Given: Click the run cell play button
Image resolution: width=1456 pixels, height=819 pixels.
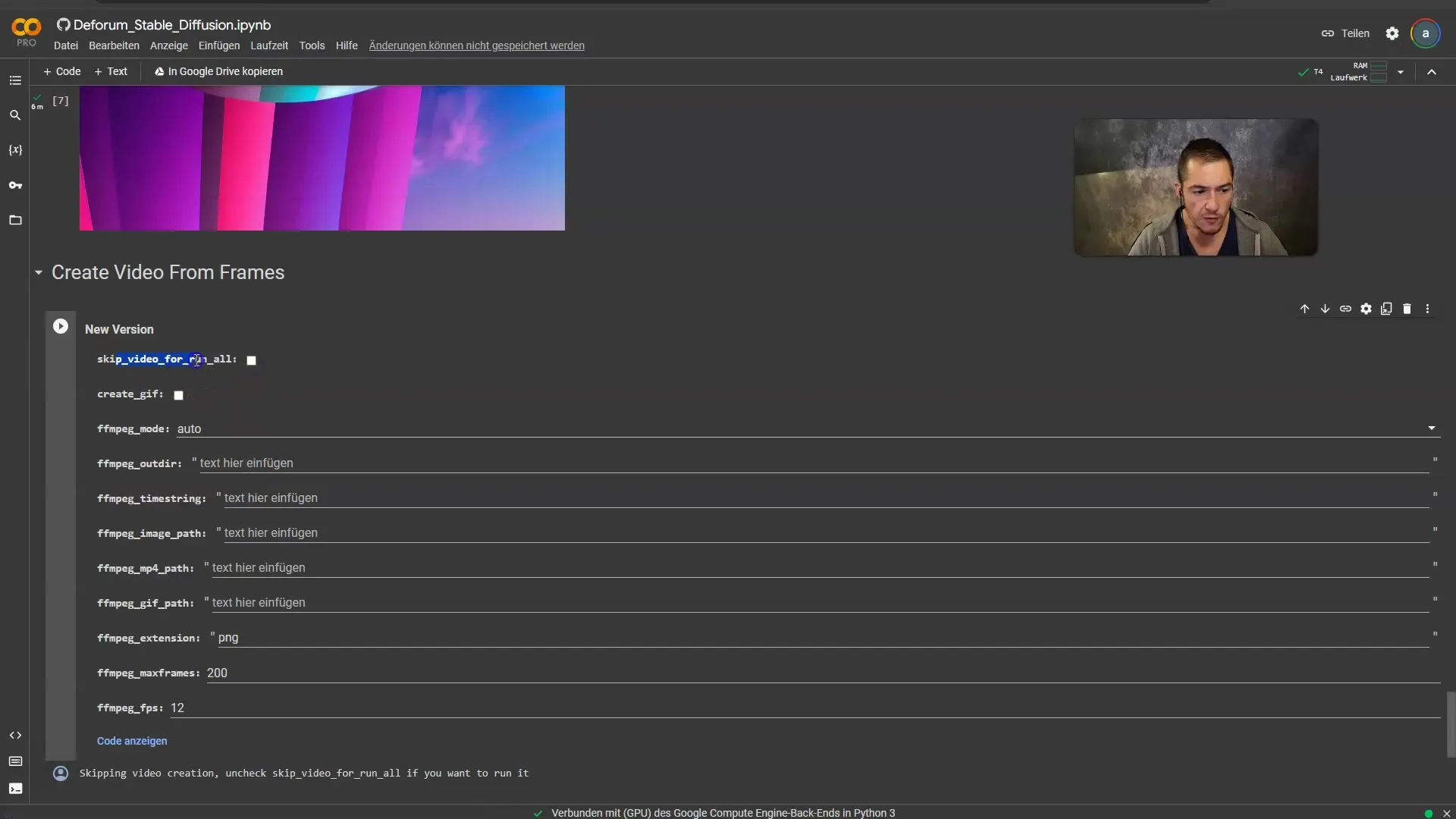Looking at the screenshot, I should (60, 326).
